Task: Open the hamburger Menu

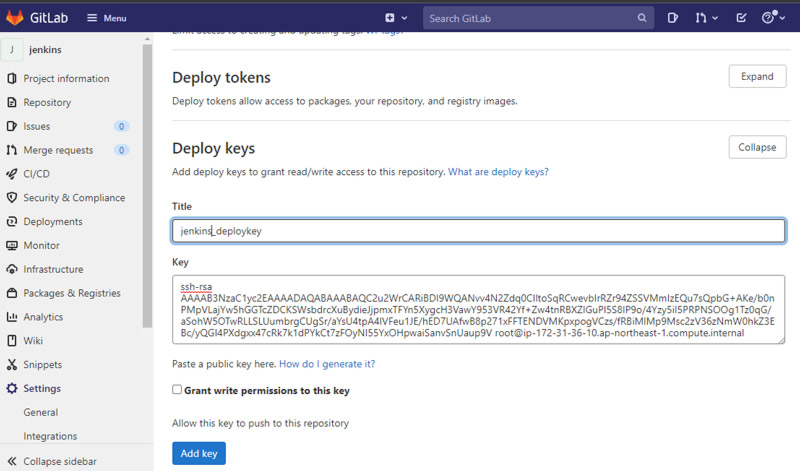Action: coord(106,18)
